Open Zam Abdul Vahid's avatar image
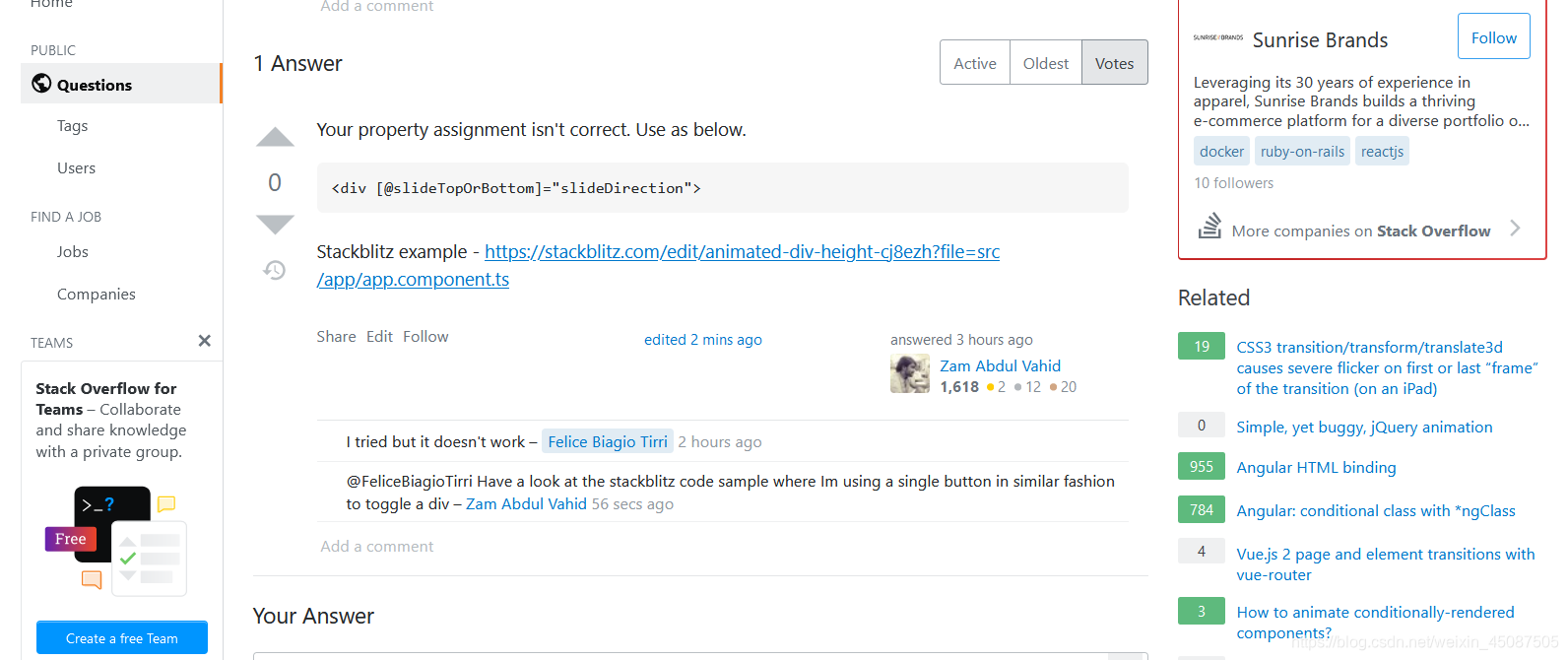The image size is (1568, 660). click(910, 374)
